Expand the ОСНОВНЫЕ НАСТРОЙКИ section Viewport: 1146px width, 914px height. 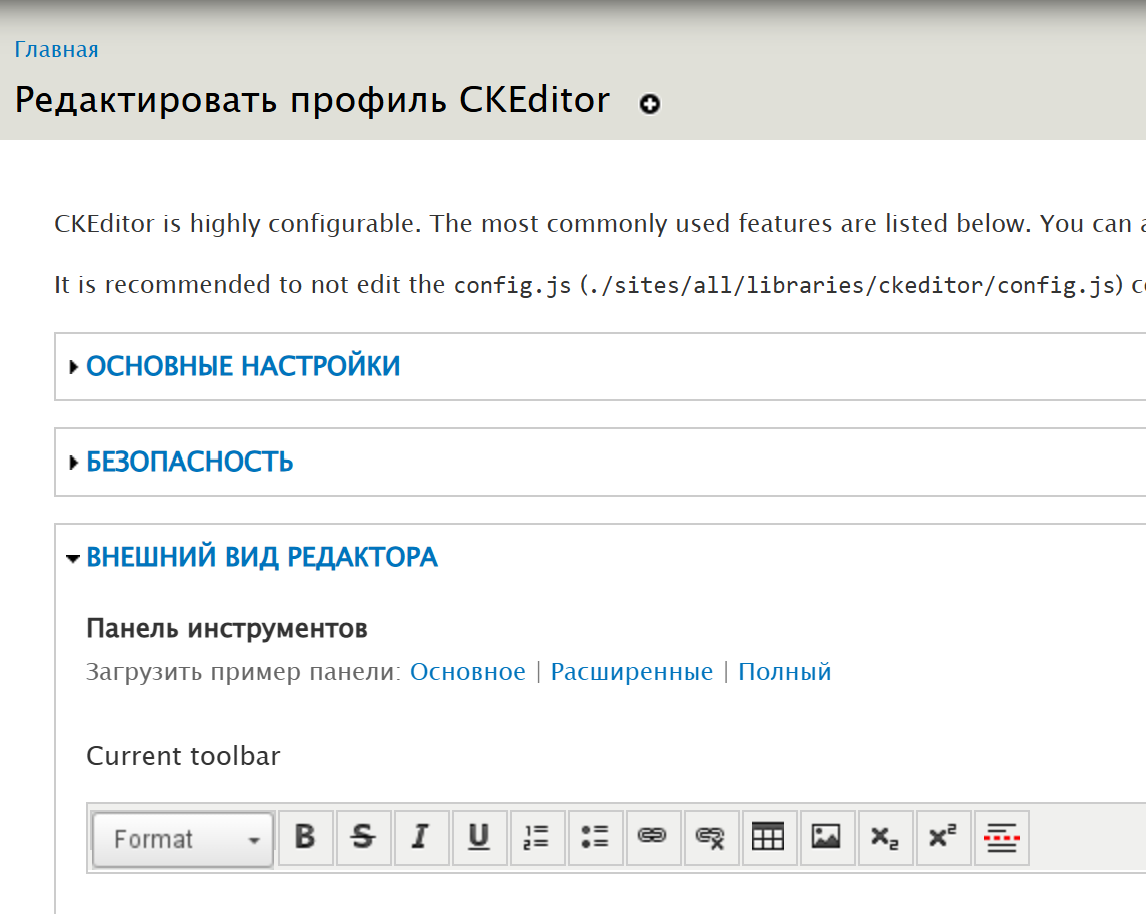click(243, 366)
